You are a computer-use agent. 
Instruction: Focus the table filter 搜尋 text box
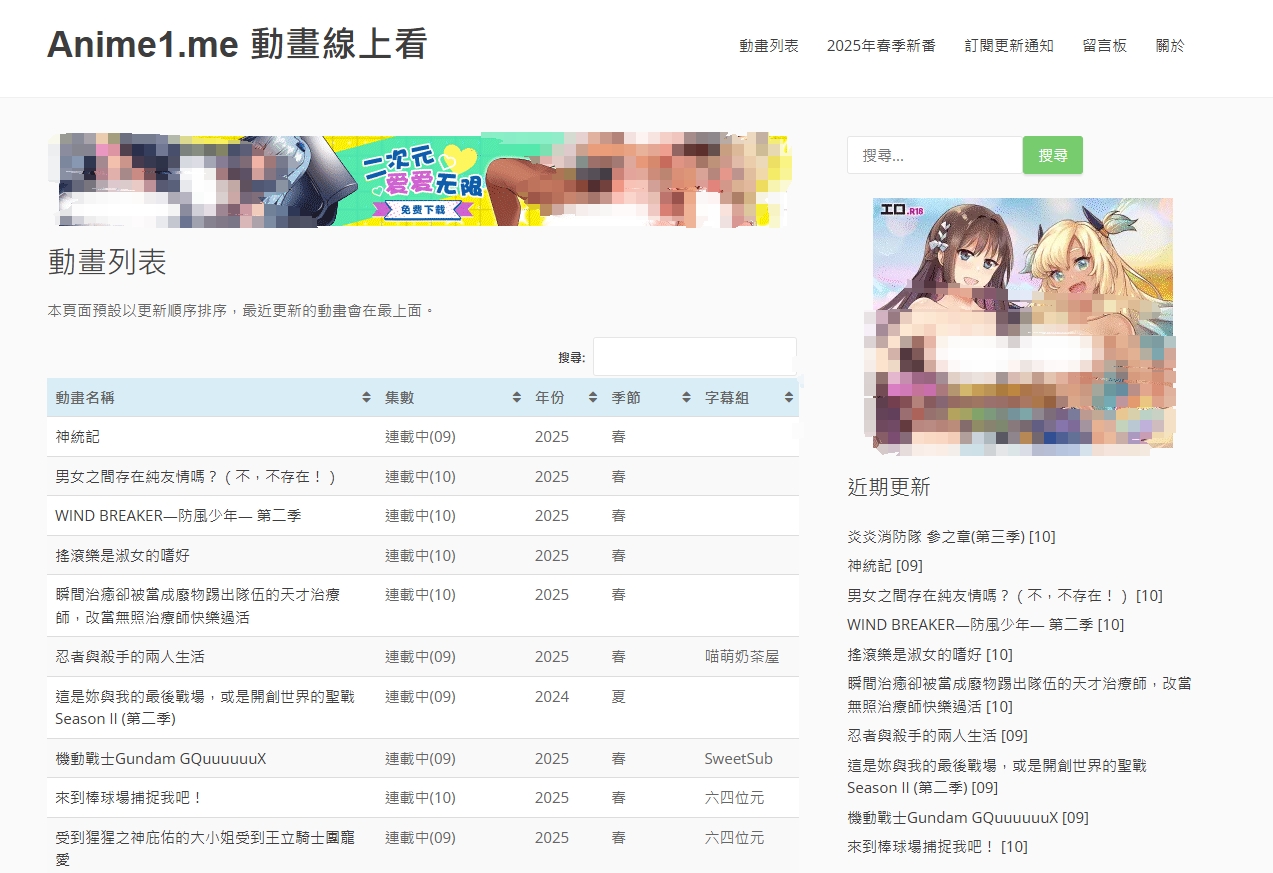click(x=694, y=357)
